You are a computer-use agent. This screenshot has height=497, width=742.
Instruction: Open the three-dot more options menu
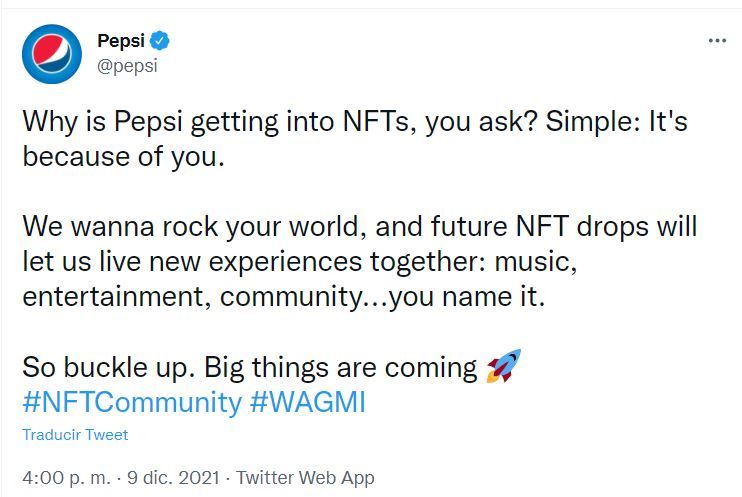tap(717, 41)
